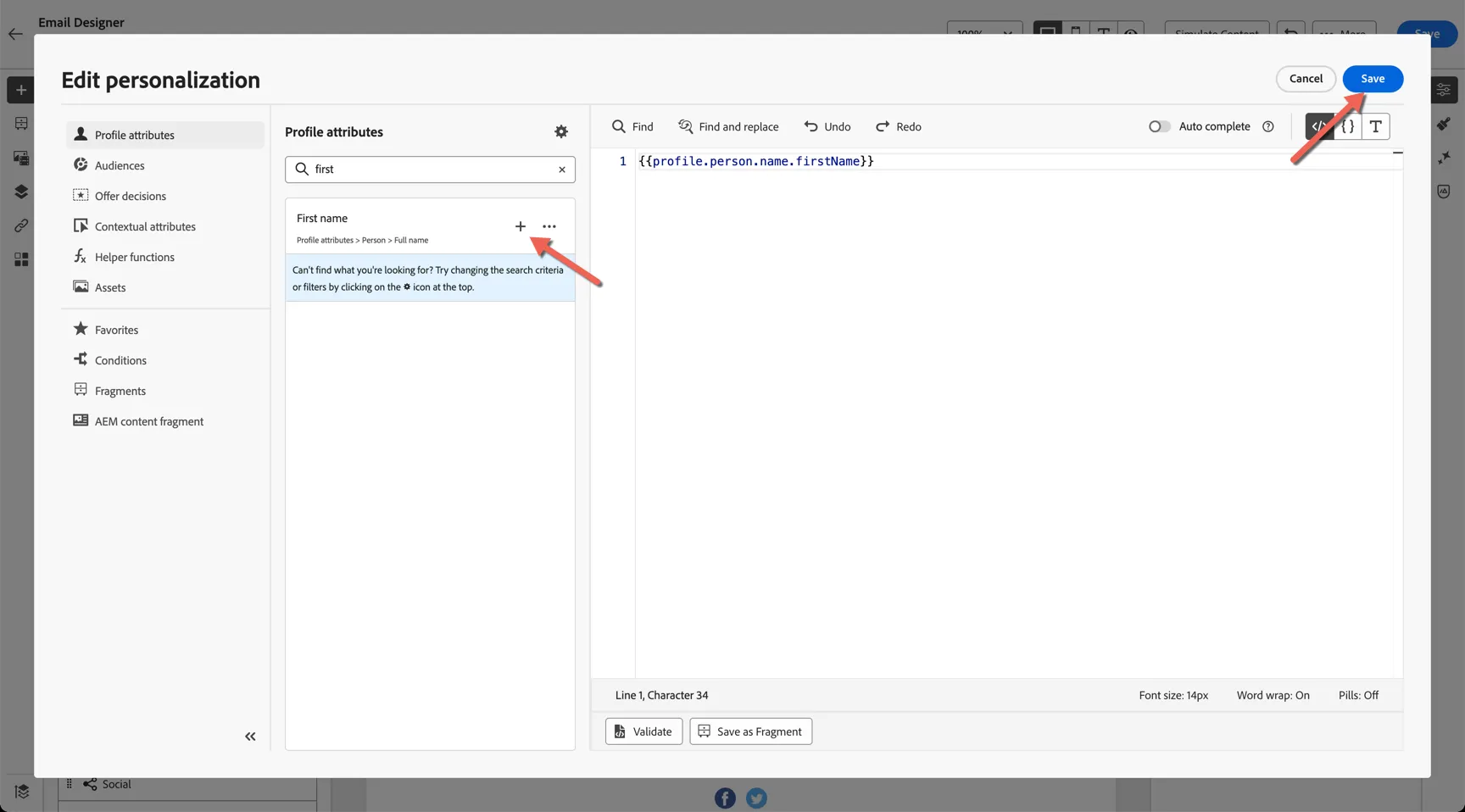Open First name more options ellipsis

[549, 226]
